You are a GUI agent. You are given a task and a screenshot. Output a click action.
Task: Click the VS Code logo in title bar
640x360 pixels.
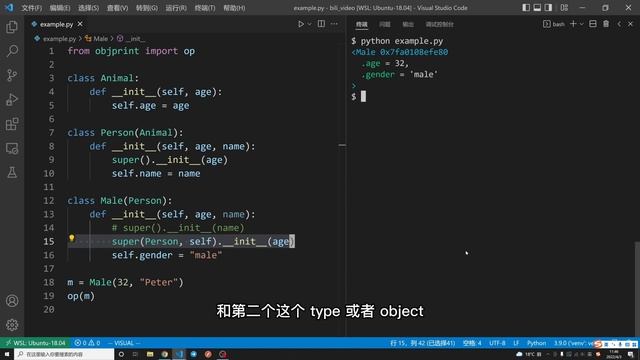coord(9,7)
